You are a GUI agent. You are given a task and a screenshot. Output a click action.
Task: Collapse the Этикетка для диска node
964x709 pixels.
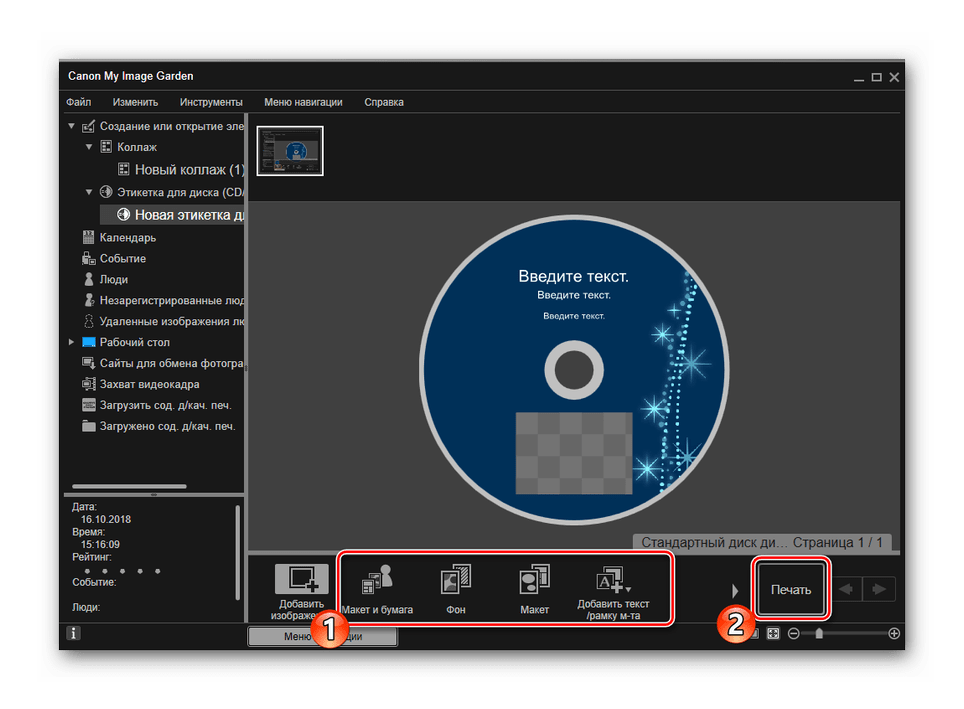click(89, 192)
